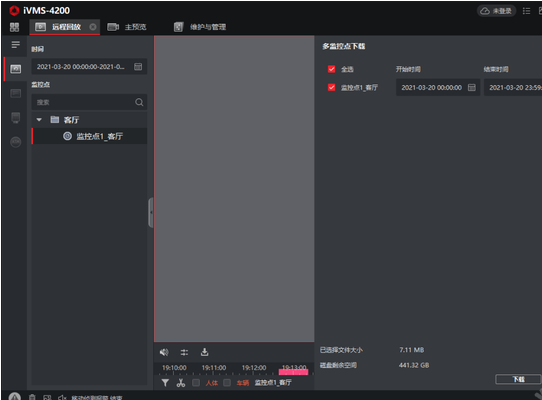Click the 19:10:00 mark on timeline
Screen dimensions: 542x400
174,368
